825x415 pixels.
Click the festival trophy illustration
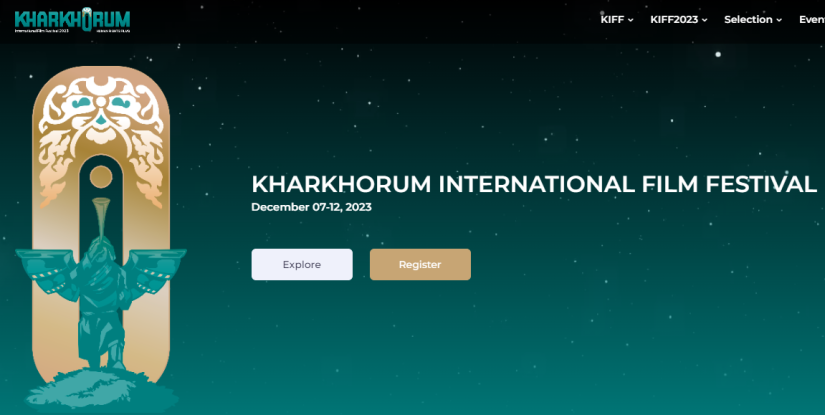click(100, 239)
